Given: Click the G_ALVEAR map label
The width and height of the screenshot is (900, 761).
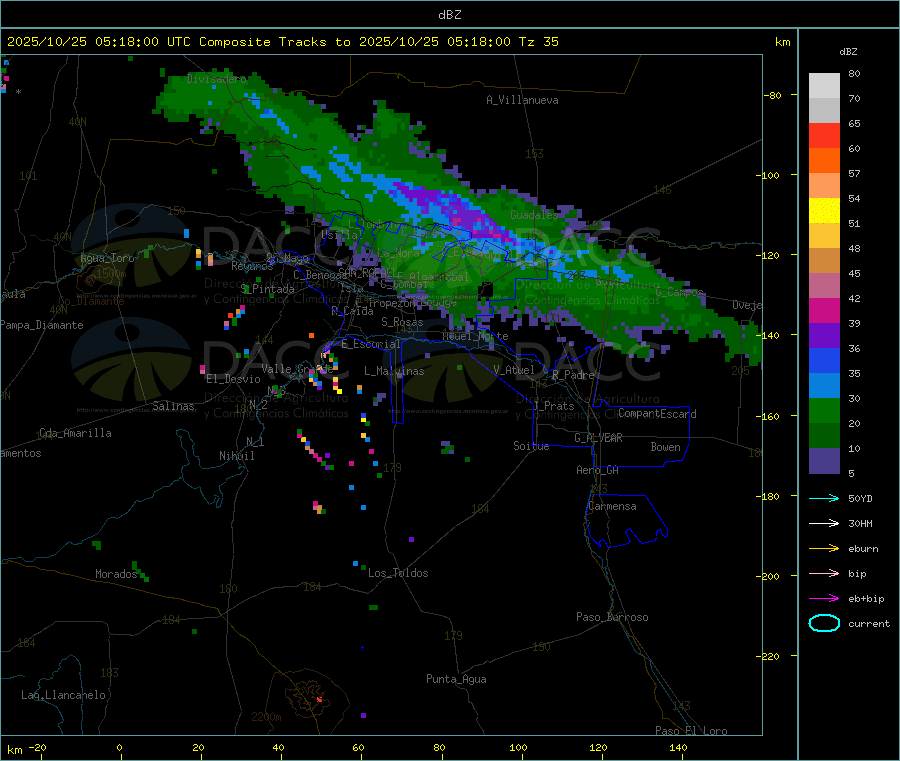Looking at the screenshot, I should coord(598,438).
